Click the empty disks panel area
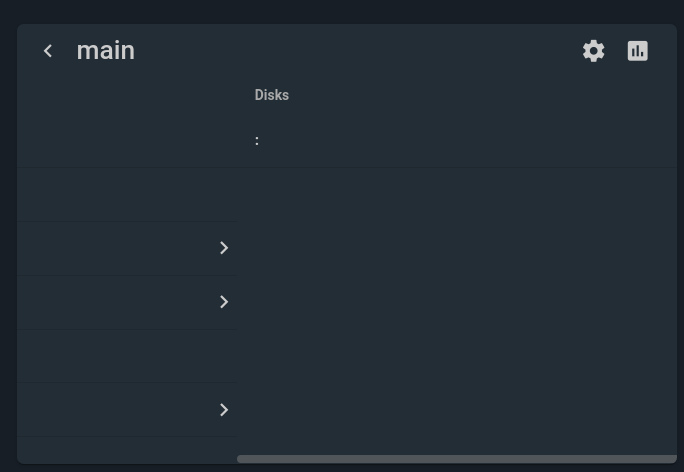 click(x=456, y=310)
